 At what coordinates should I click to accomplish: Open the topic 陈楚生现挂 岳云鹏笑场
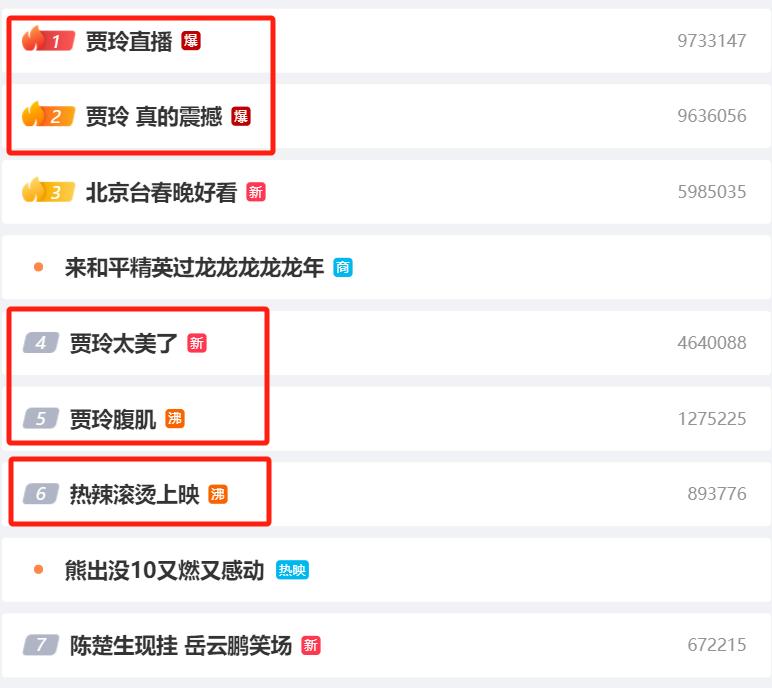point(181,645)
